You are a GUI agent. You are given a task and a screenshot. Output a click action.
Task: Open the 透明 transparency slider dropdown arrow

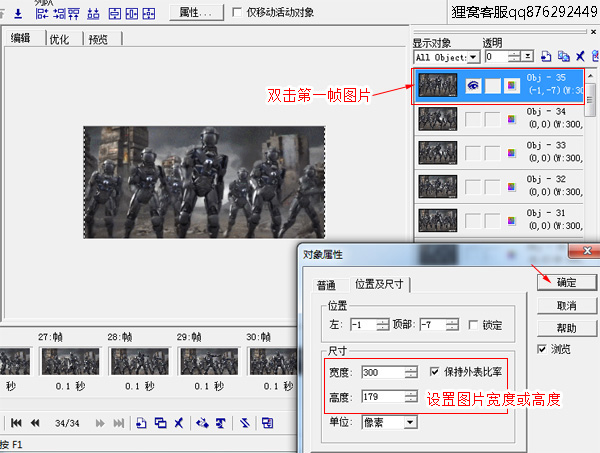pyautogui.click(x=528, y=57)
